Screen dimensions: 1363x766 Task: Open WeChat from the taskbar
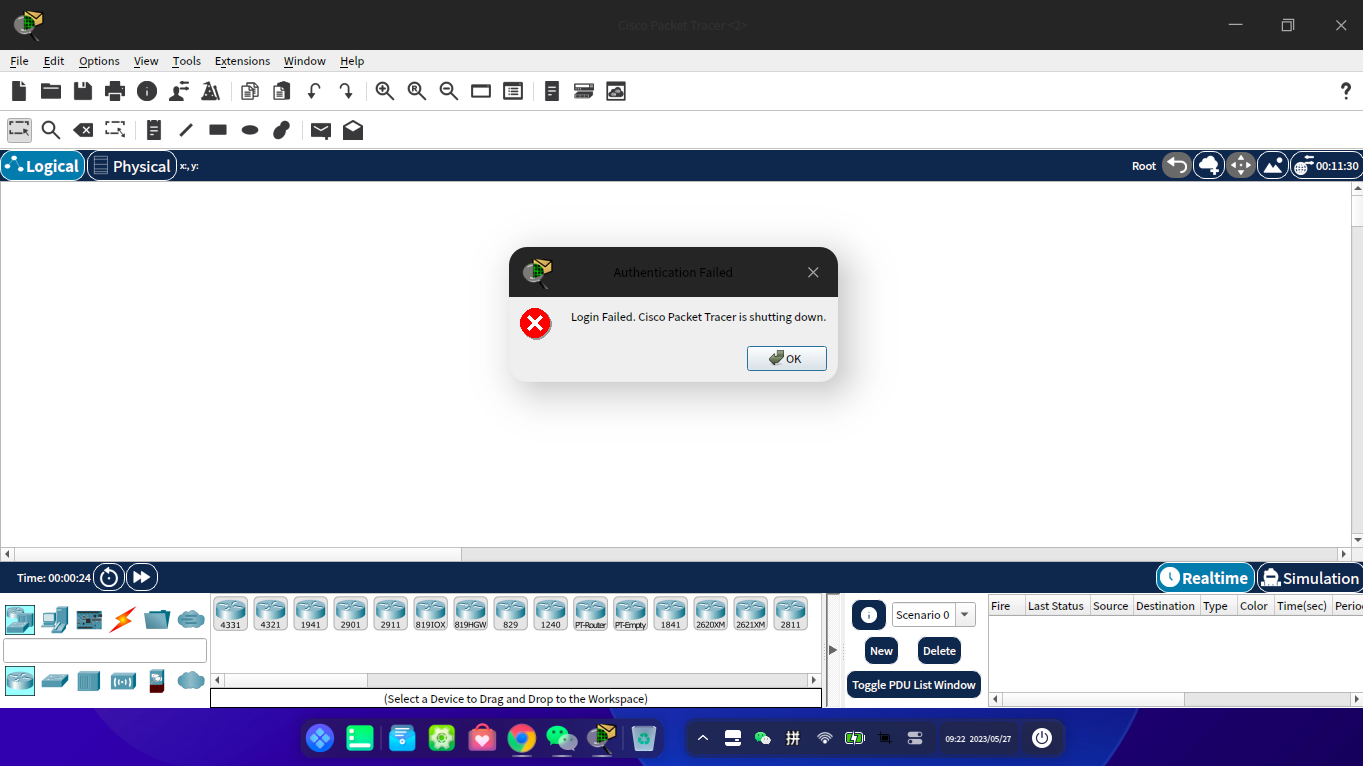[561, 739]
